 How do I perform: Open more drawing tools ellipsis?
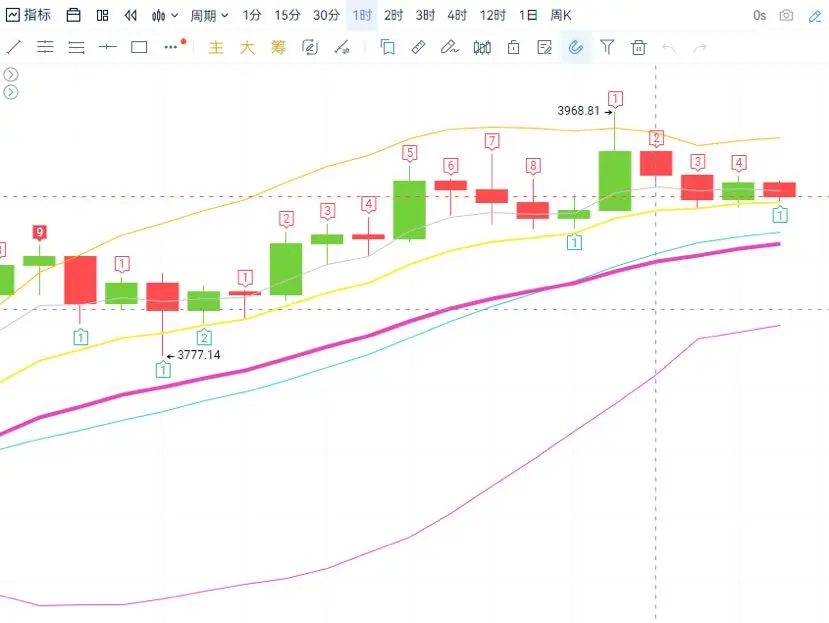[170, 47]
